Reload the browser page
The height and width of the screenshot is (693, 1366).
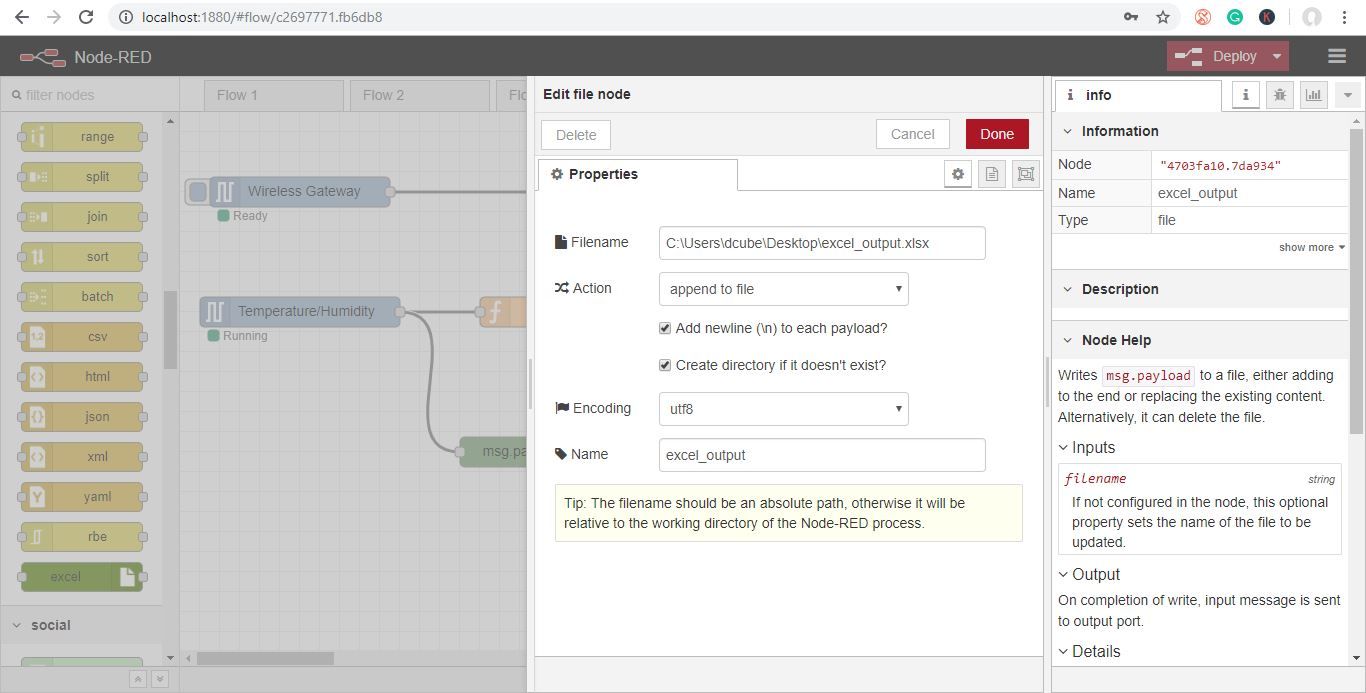click(x=86, y=17)
